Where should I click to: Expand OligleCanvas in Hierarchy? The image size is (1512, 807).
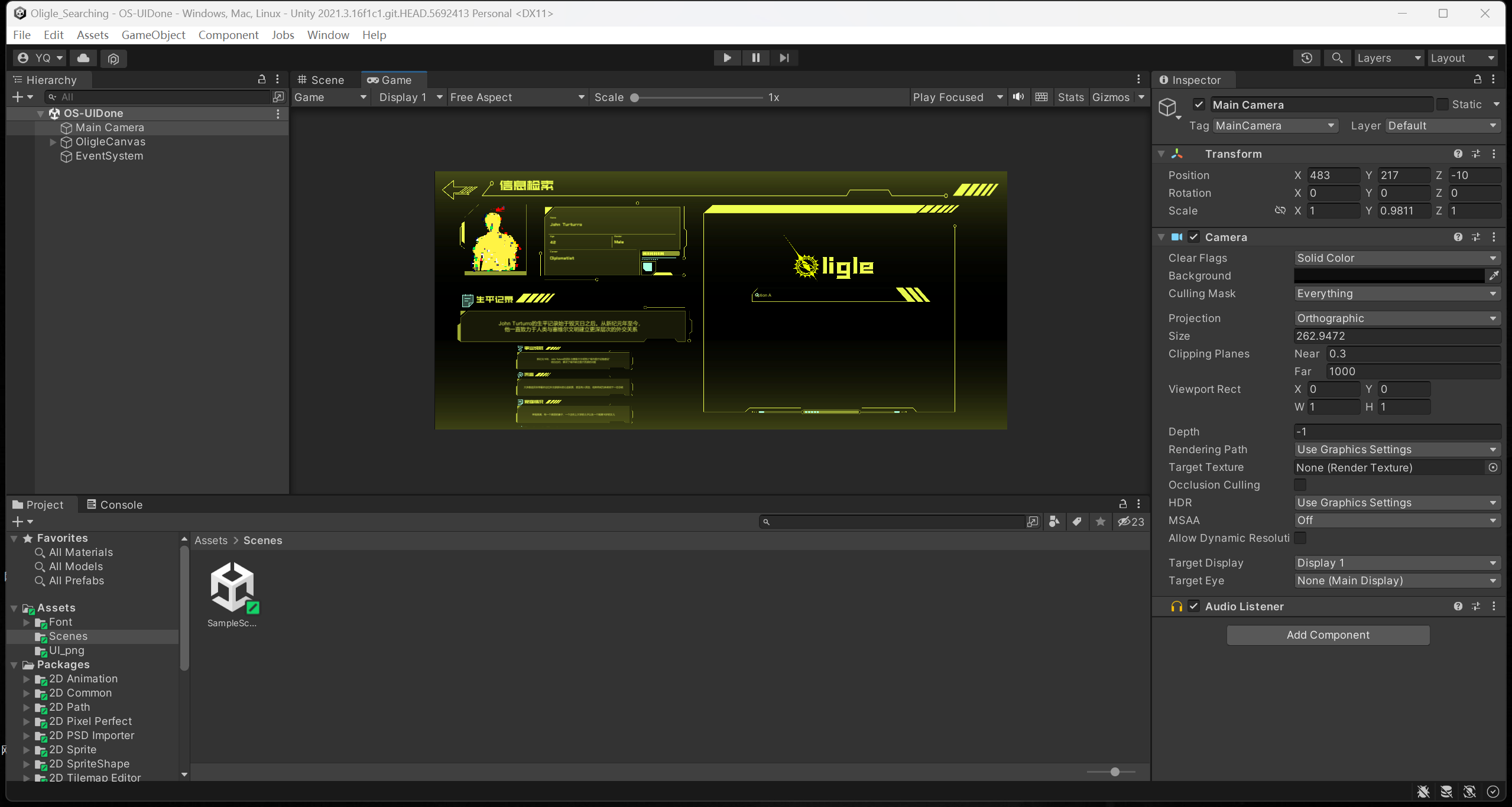53,142
